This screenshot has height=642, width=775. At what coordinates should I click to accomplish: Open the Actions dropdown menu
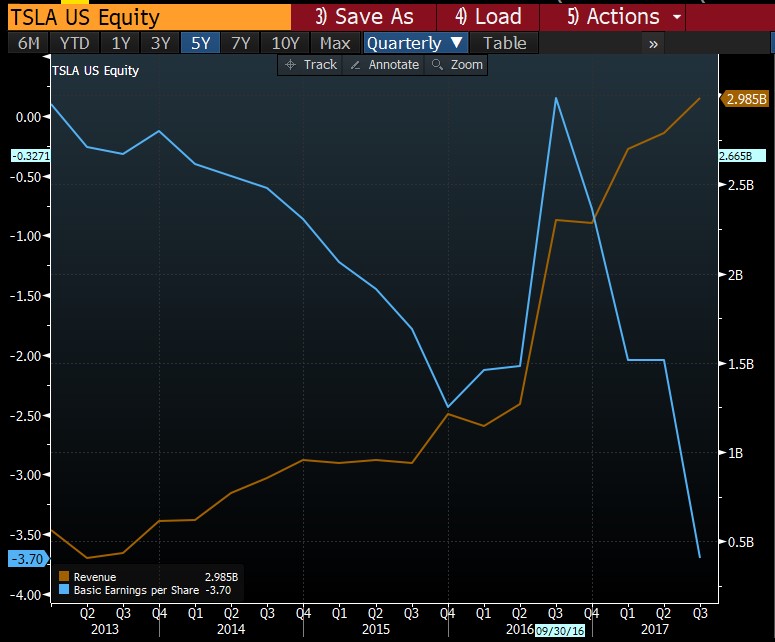[612, 17]
